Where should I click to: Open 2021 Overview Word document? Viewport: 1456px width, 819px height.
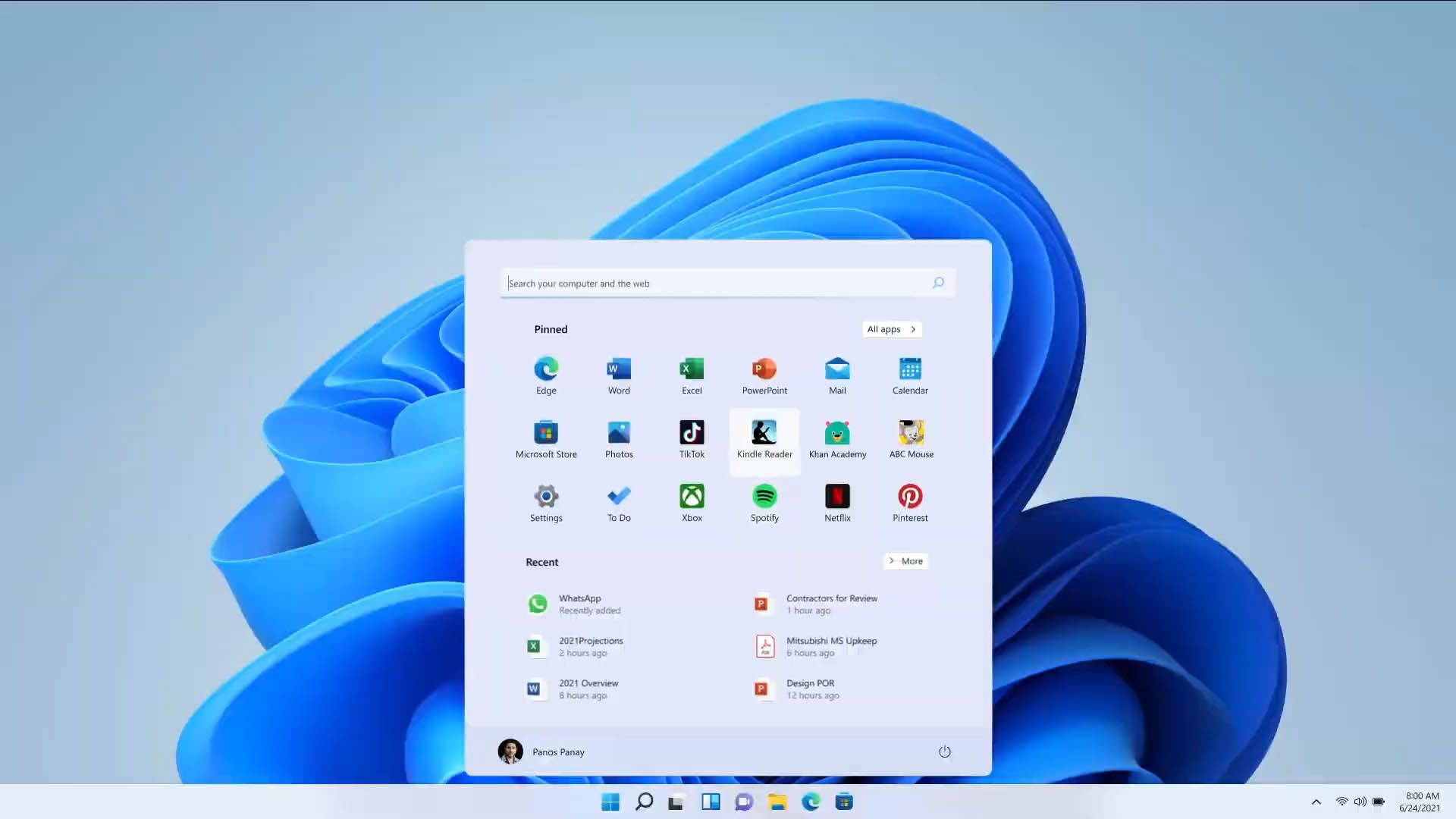click(x=589, y=688)
